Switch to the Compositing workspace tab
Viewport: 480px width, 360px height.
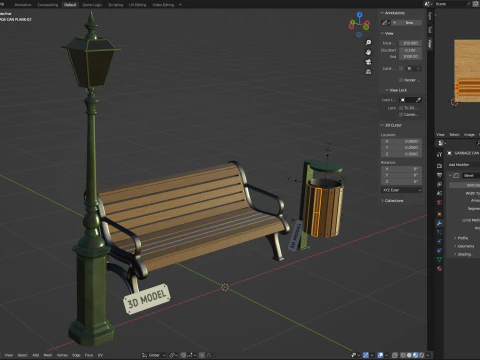click(x=48, y=5)
